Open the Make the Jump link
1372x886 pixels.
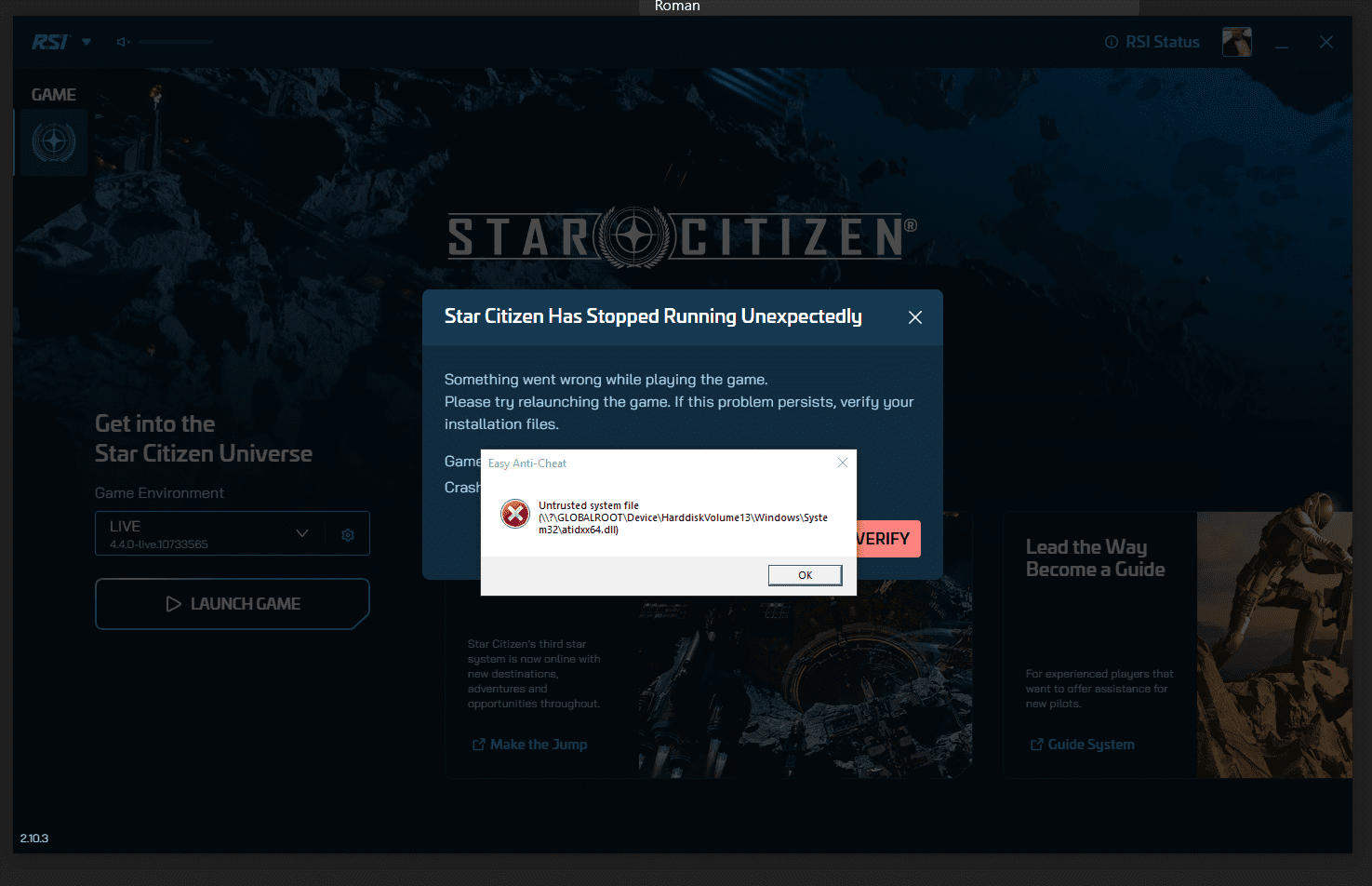coord(530,745)
